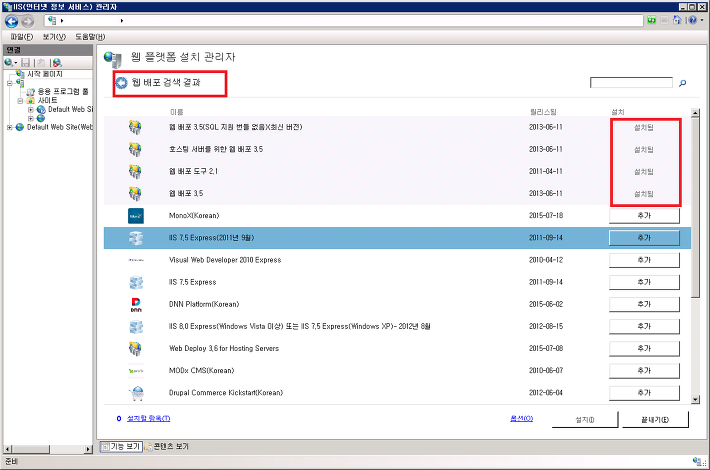Image resolution: width=710 pixels, height=470 pixels.
Task: Open the 설치할 항목(T) link
Action: [149, 418]
